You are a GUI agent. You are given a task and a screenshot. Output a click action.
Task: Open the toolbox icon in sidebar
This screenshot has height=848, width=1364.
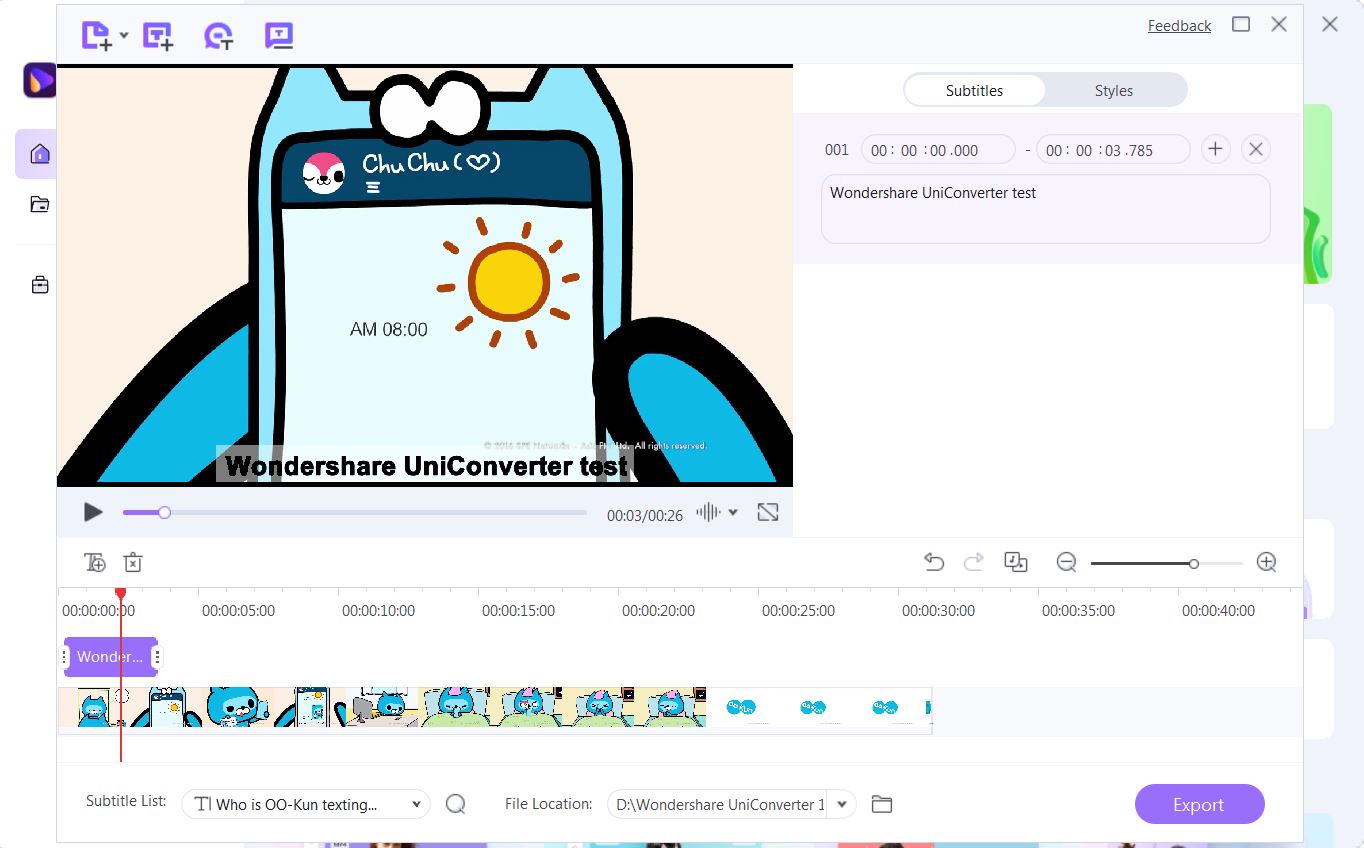[x=40, y=286]
